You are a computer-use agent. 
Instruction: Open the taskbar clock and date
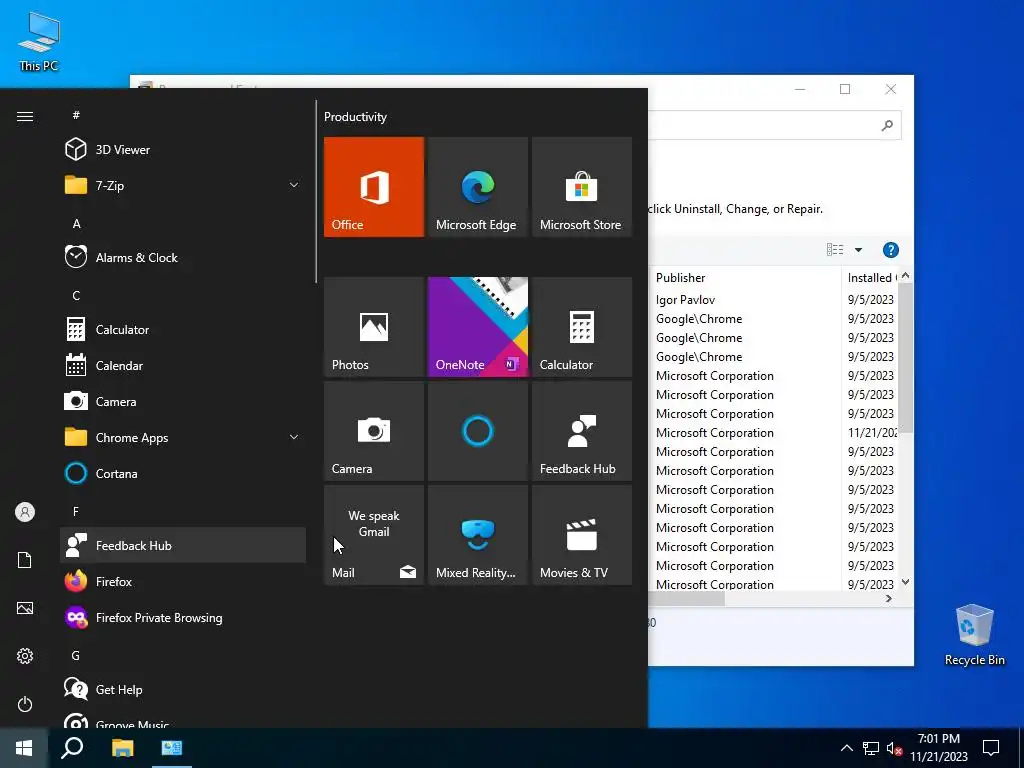(x=939, y=748)
